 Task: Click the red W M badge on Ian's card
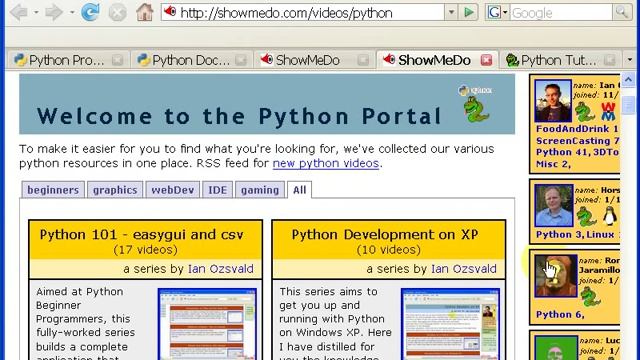point(608,111)
